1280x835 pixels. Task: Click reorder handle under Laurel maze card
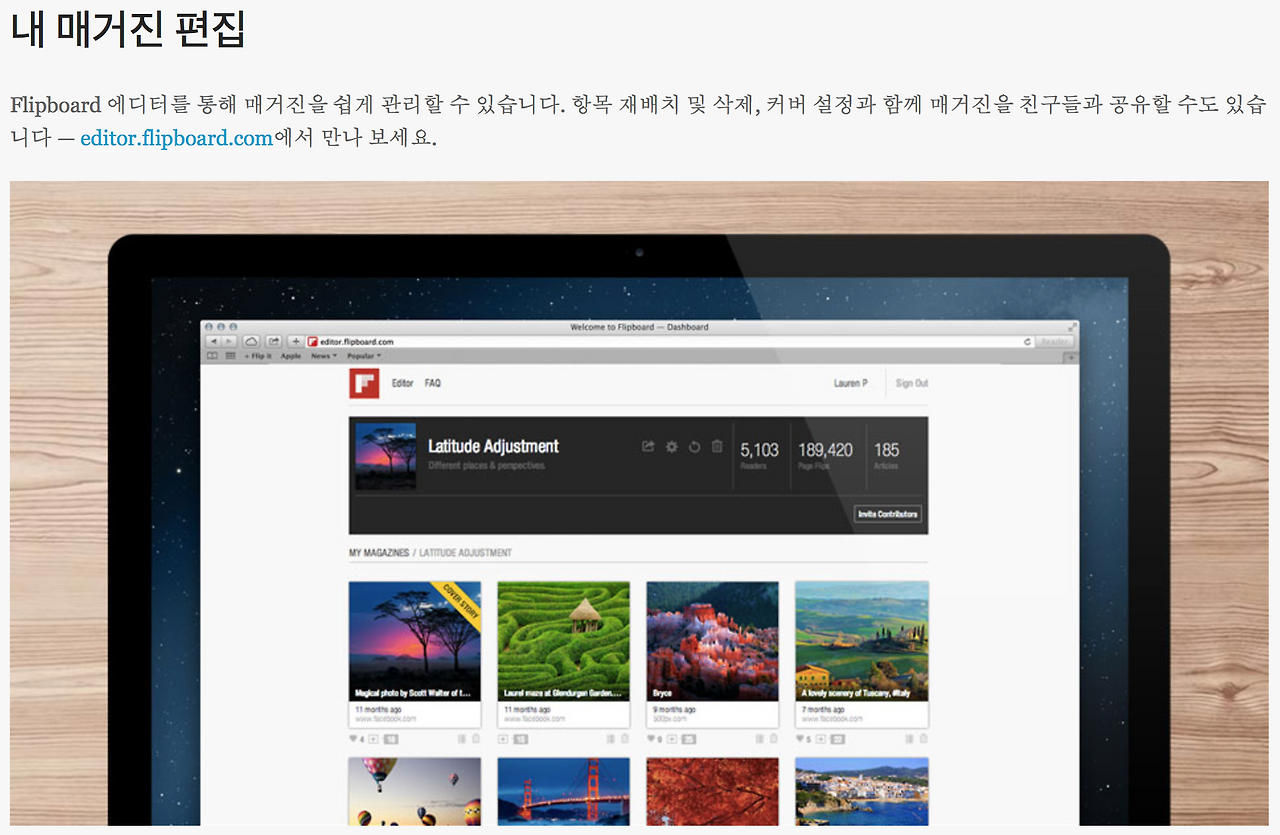pyautogui.click(x=610, y=739)
